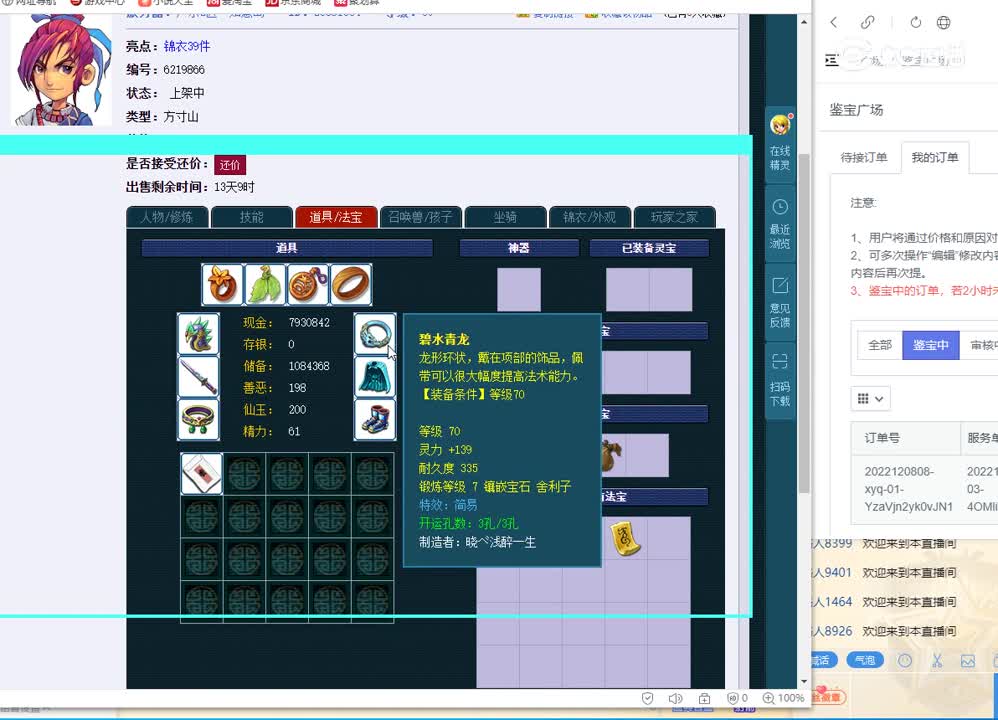Click the 气泡 bubble button
998x720 pixels.
click(x=865, y=660)
